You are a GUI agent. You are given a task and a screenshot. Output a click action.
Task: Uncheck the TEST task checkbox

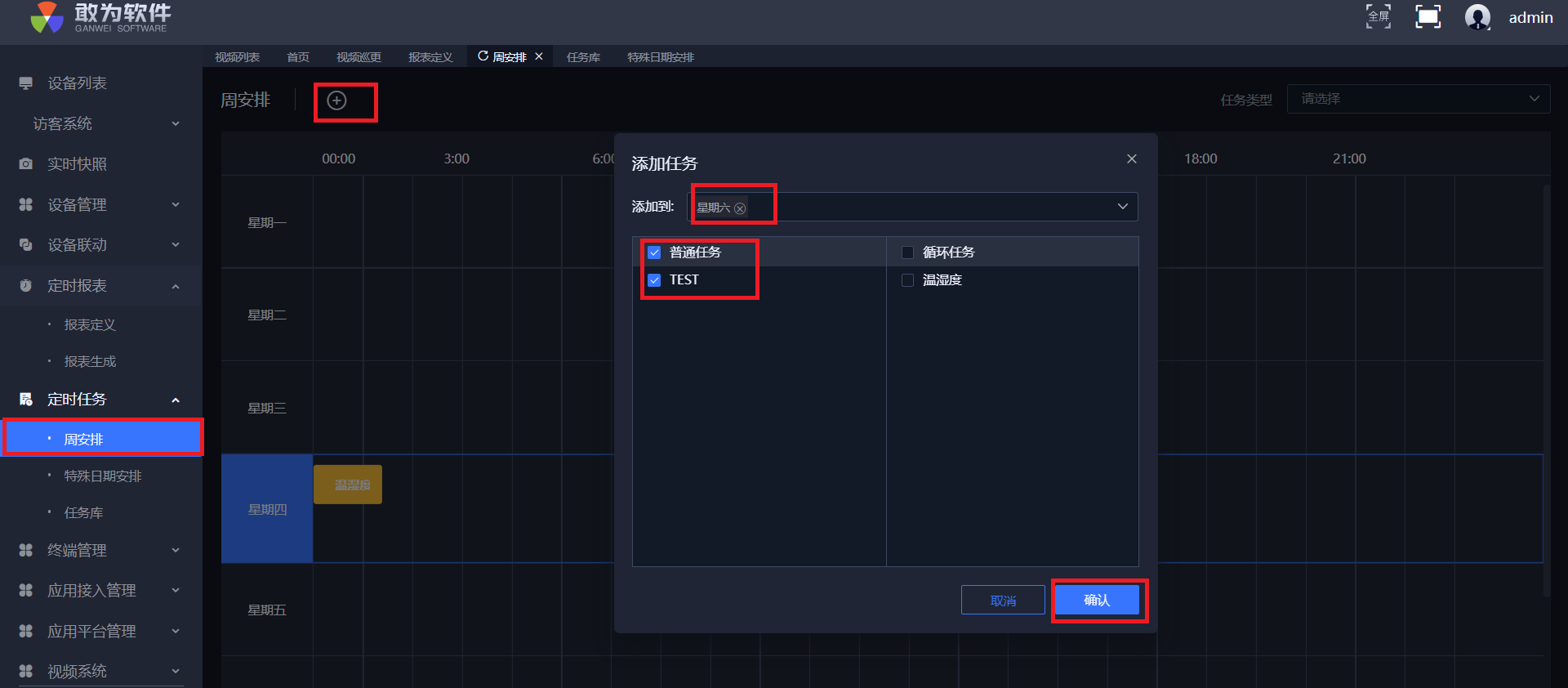pos(654,280)
